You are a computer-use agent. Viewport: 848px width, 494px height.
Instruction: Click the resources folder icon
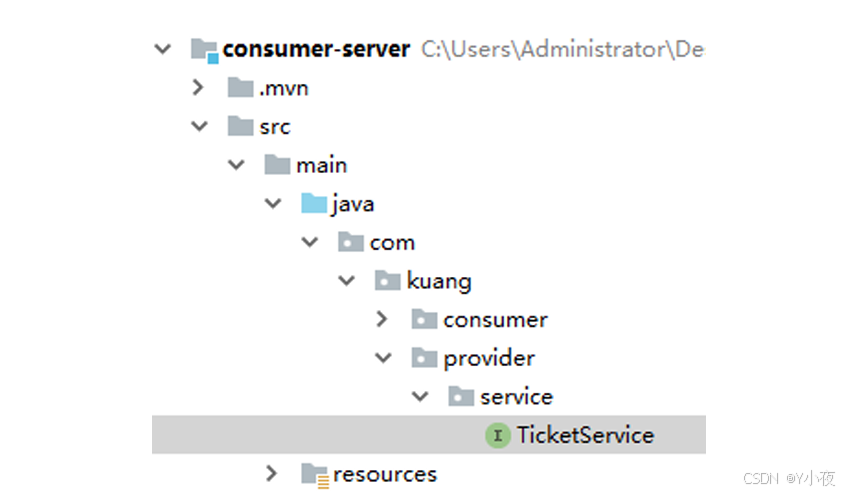[x=315, y=474]
